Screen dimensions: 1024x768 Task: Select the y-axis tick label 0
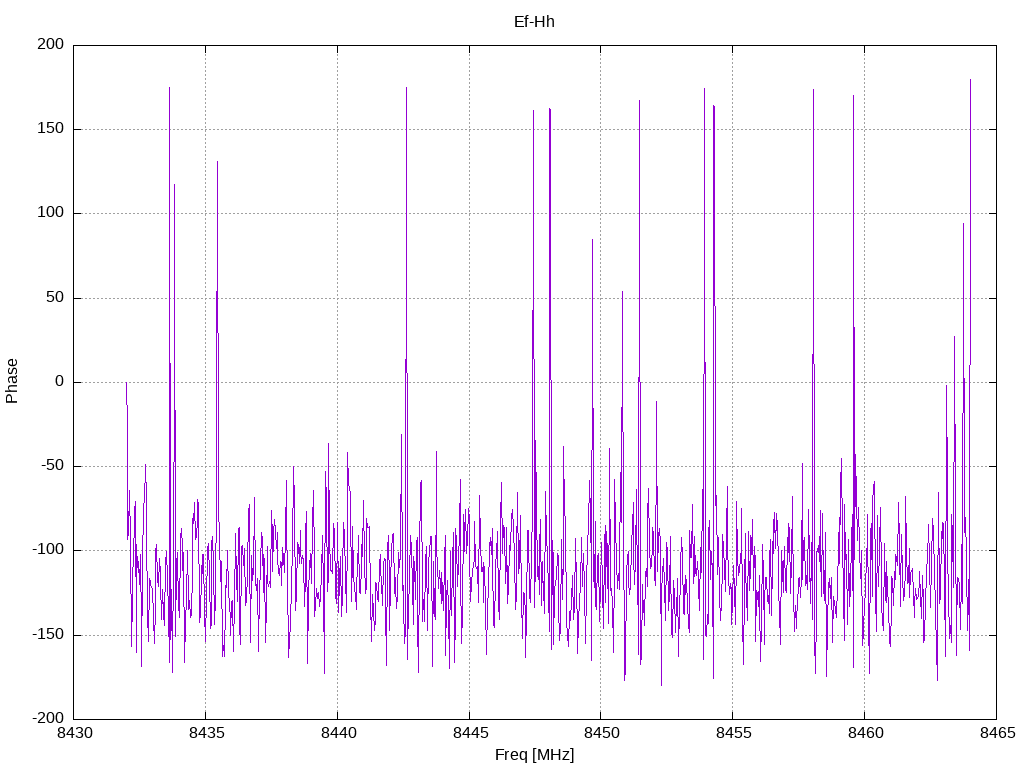click(x=60, y=381)
